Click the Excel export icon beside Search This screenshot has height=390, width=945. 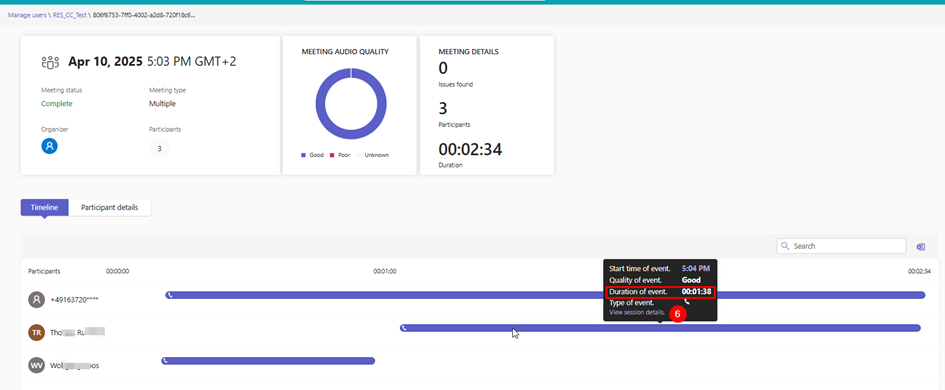(x=921, y=247)
